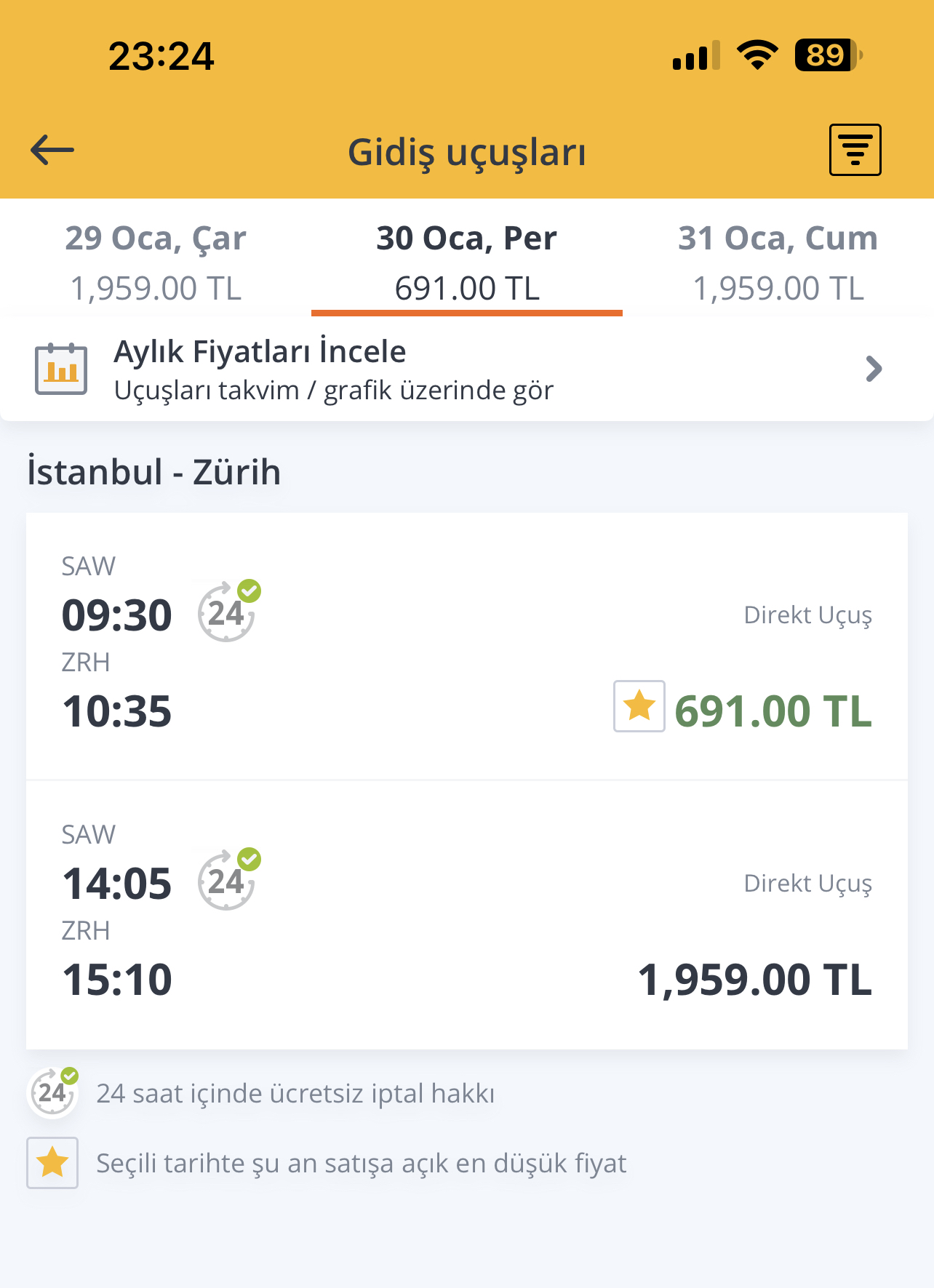Tap the 24 saat içinde ücretsiz iptal text
934x1288 pixels.
[x=295, y=1093]
